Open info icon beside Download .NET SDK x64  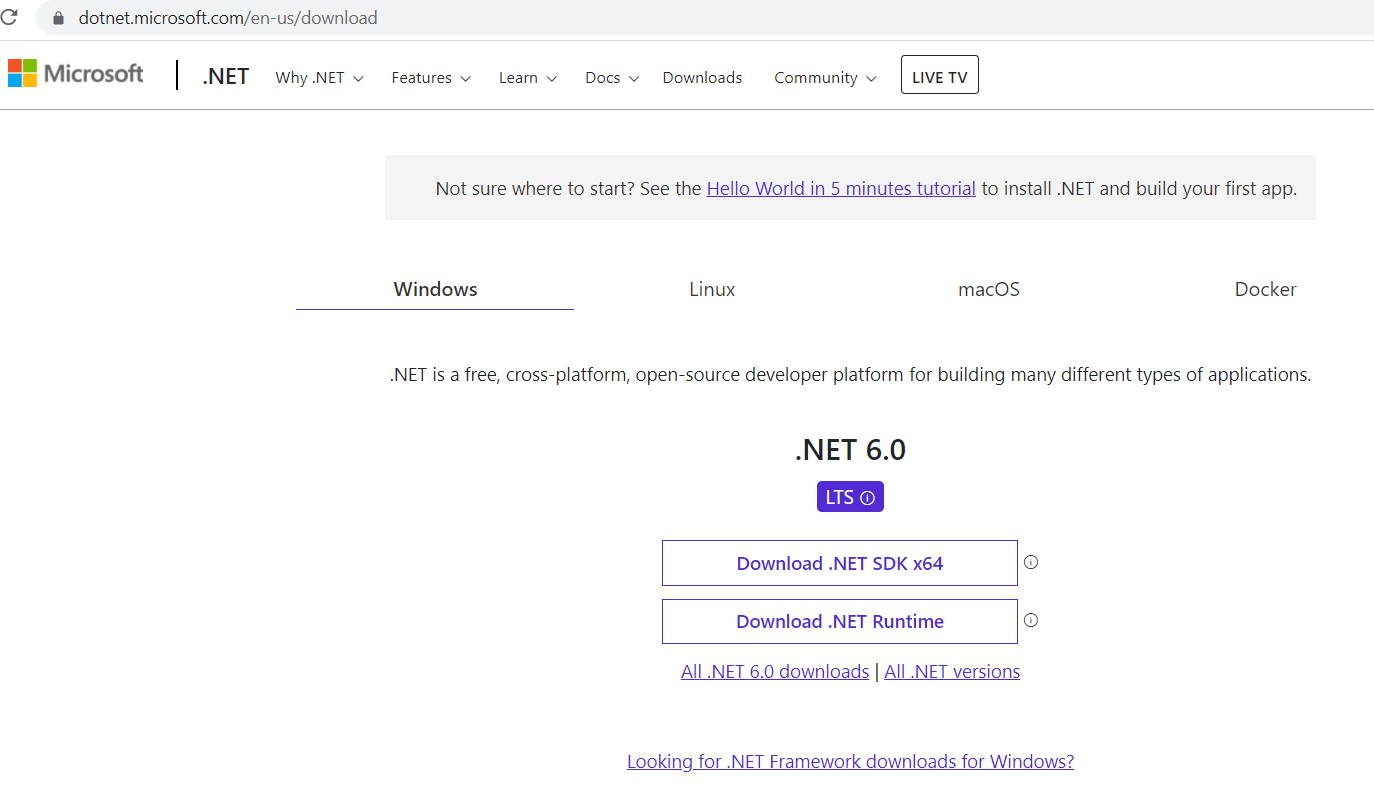(1031, 562)
